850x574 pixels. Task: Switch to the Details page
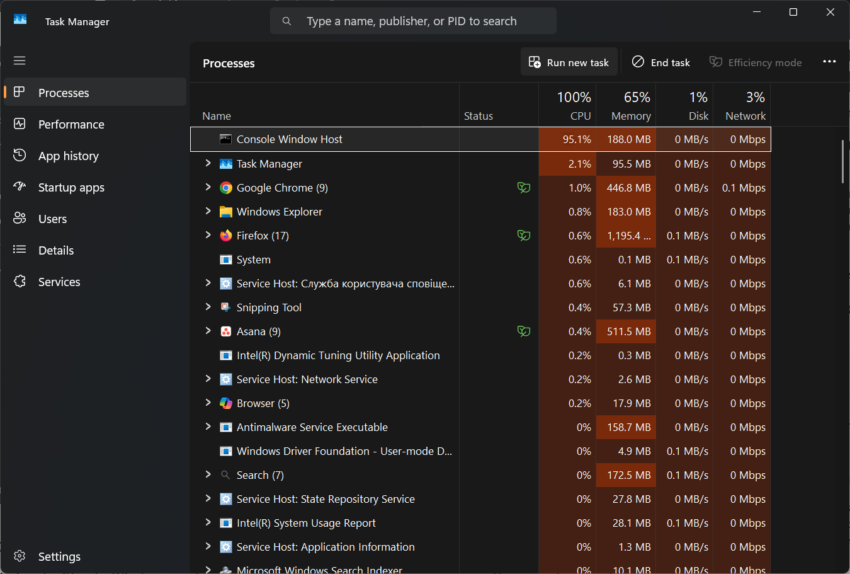point(95,250)
